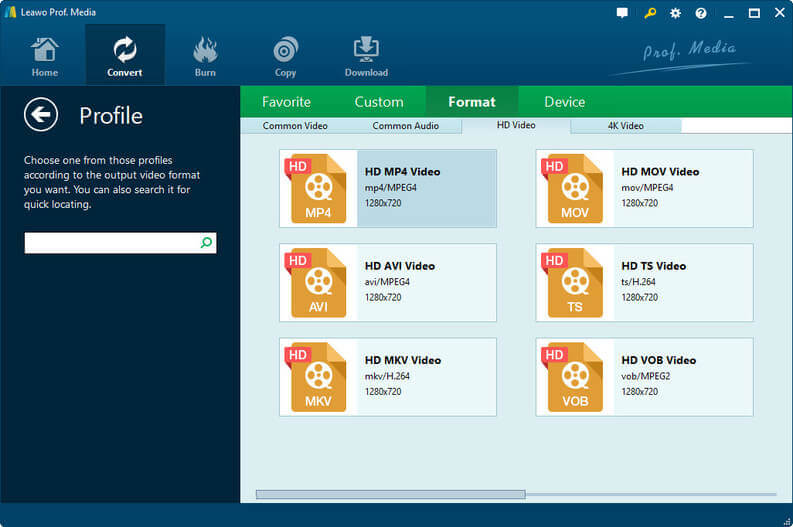Choose the HD MKV Video profile text
The height and width of the screenshot is (527, 793).
point(403,360)
